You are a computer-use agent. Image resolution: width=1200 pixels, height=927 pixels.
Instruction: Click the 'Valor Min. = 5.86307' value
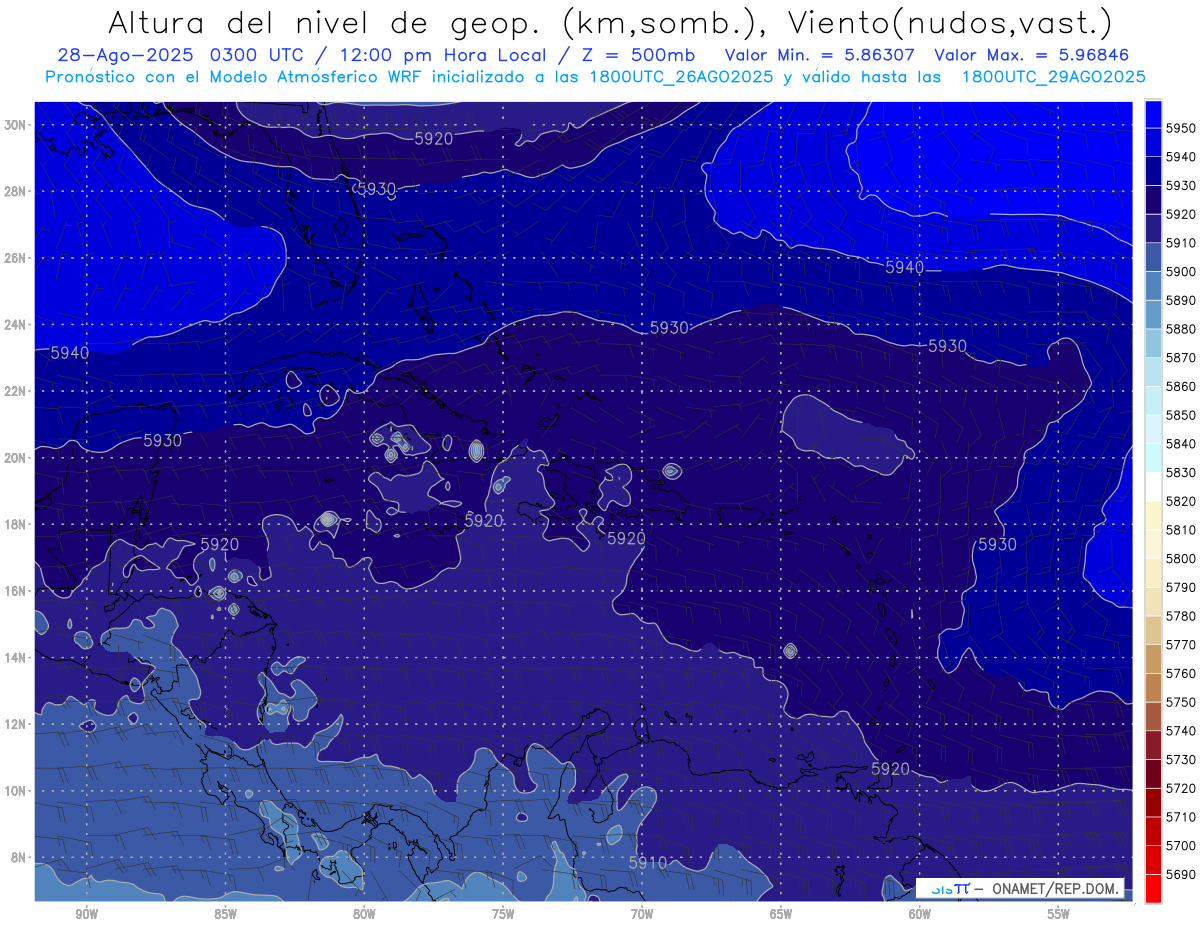[x=819, y=55]
